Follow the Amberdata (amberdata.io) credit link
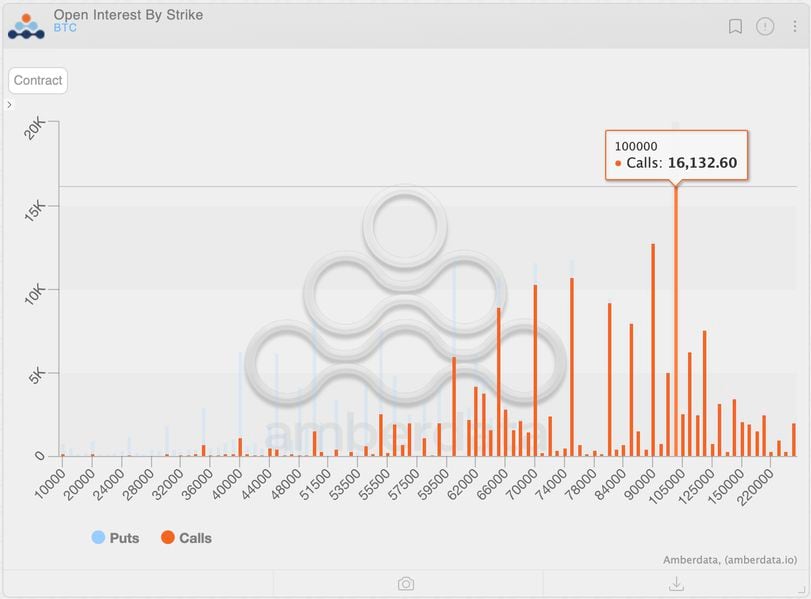Image resolution: width=811 pixels, height=599 pixels. [730, 560]
